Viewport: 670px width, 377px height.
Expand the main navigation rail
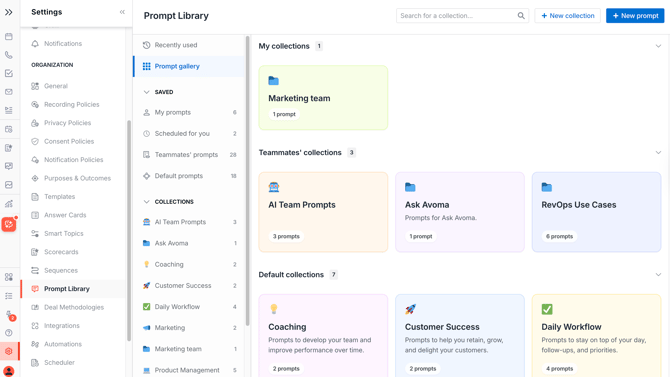(9, 12)
